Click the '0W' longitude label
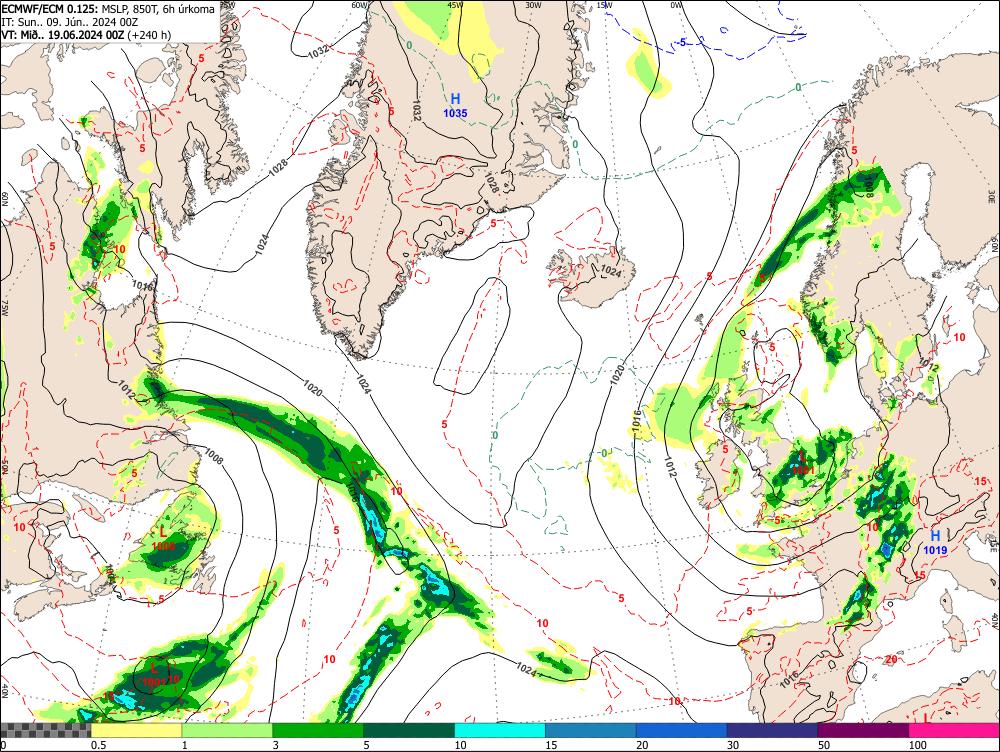Screen dimensions: 1000x752 click(676, 4)
